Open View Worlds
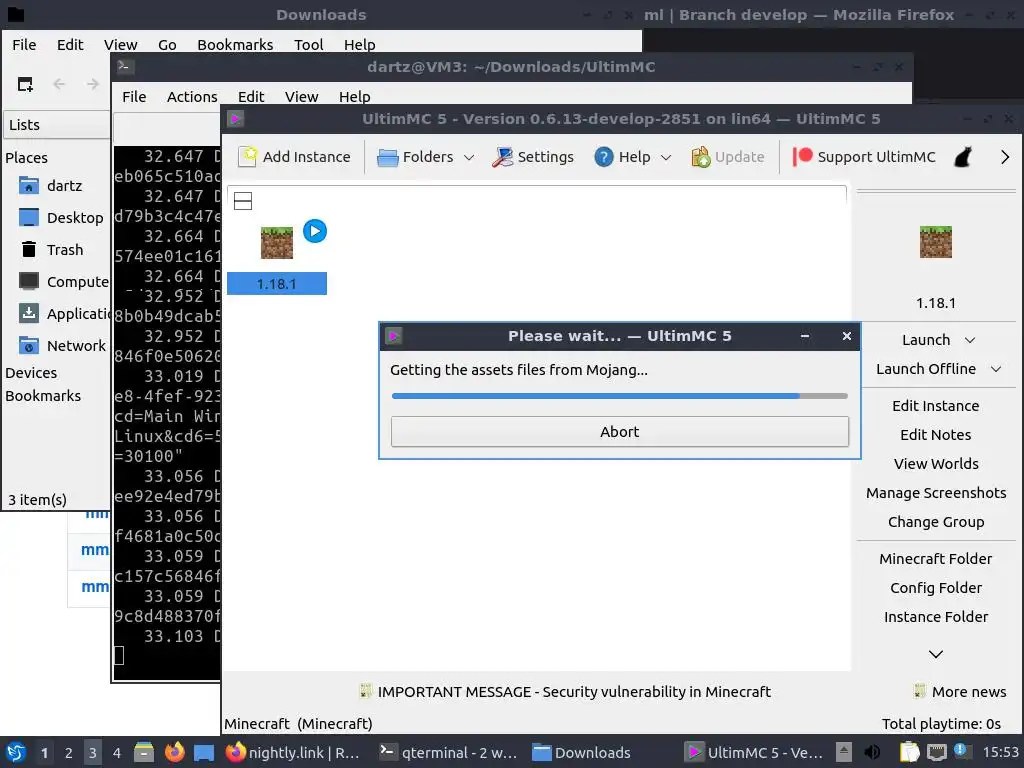This screenshot has width=1024, height=768. point(936,464)
